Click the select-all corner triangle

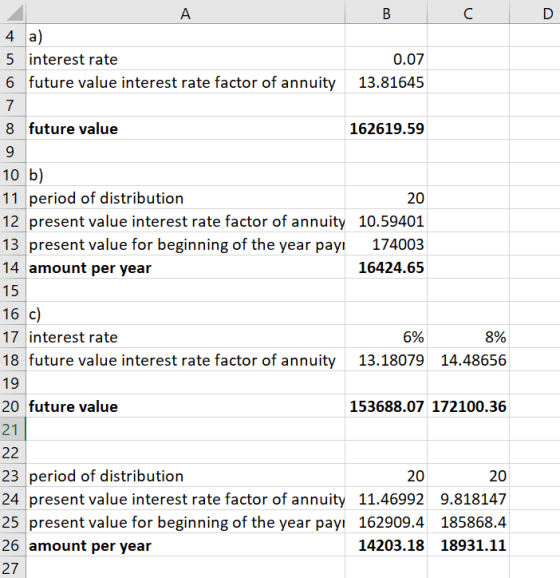pos(14,14)
